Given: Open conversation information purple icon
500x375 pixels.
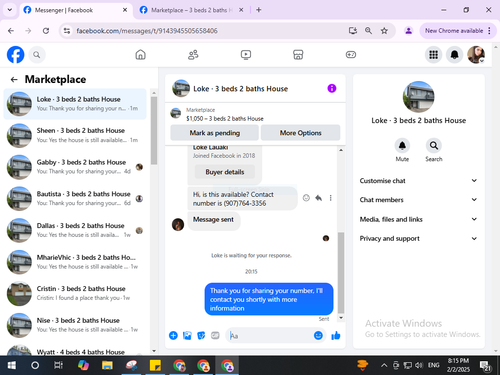Looking at the screenshot, I should [332, 88].
